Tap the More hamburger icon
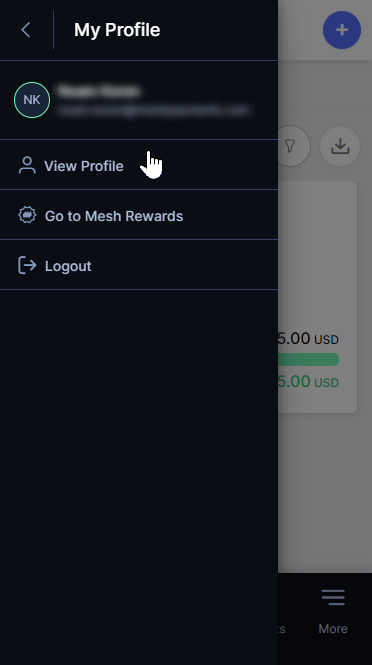 click(333, 598)
